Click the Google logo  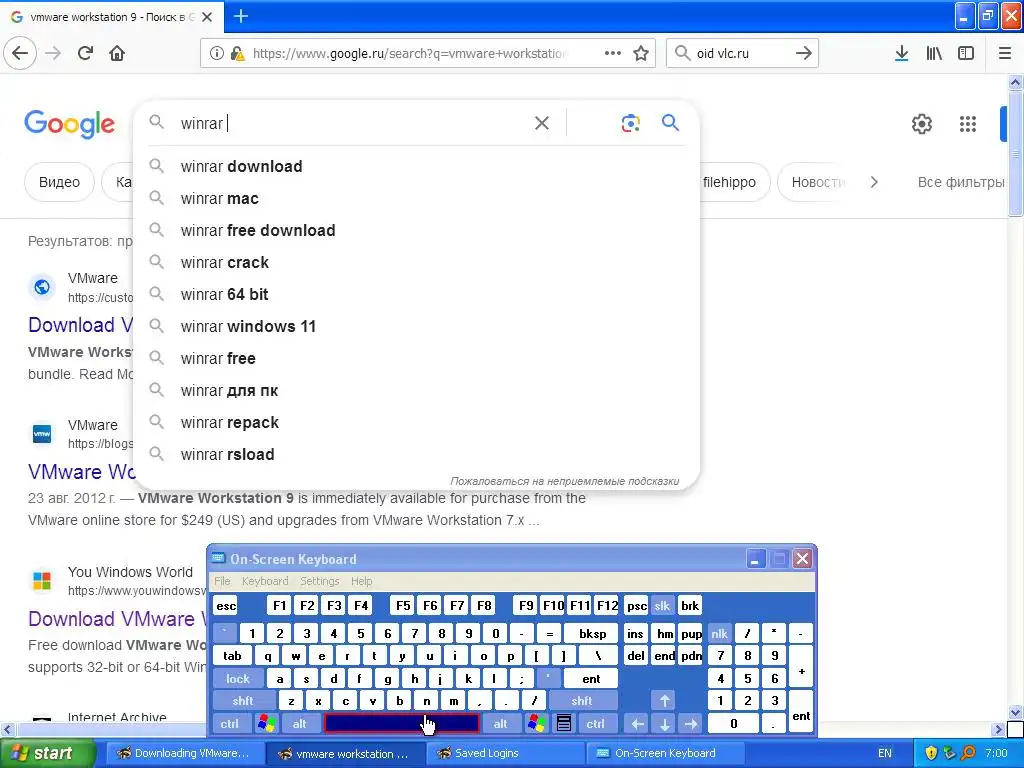click(69, 123)
